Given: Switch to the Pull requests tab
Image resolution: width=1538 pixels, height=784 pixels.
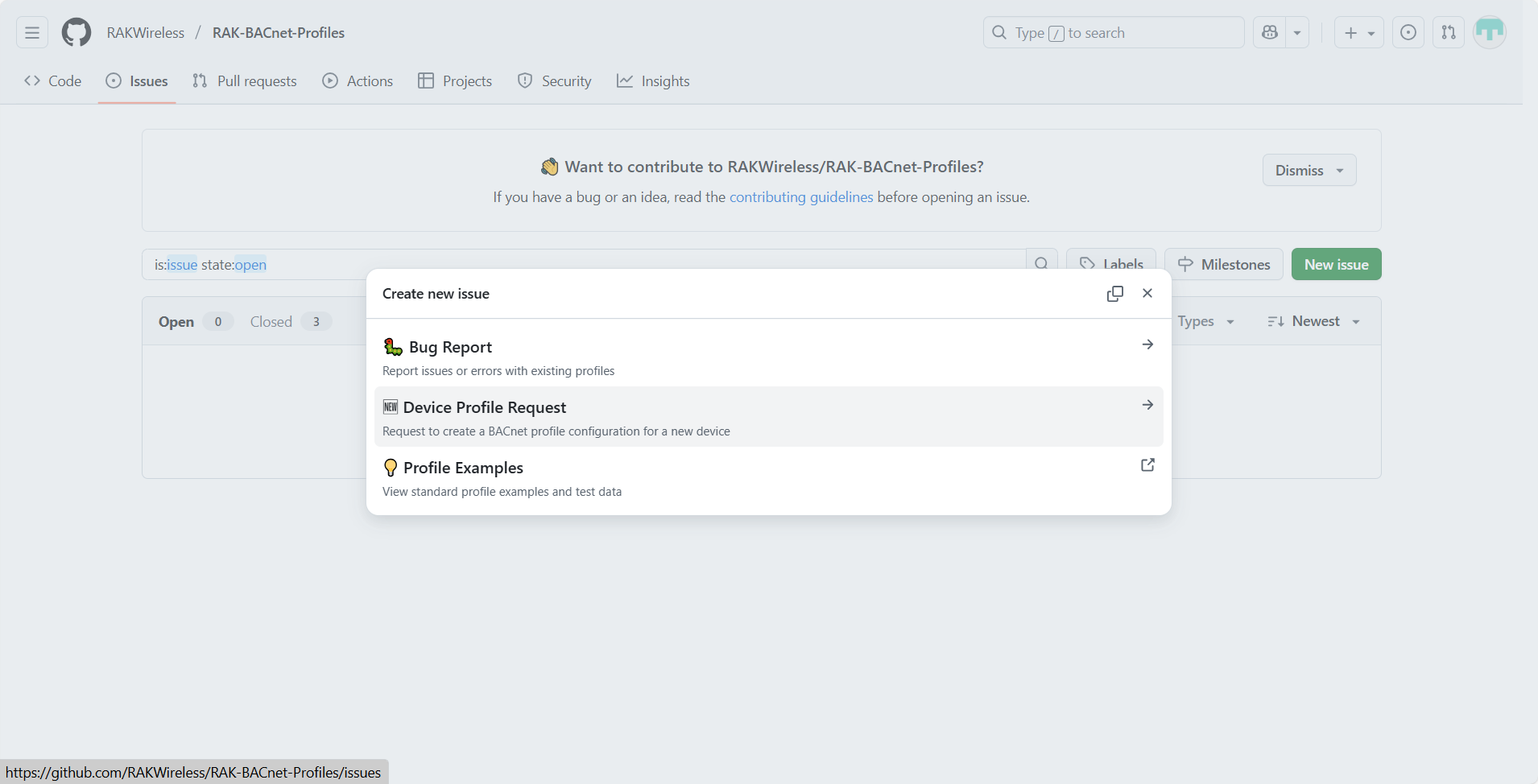Looking at the screenshot, I should [x=245, y=80].
